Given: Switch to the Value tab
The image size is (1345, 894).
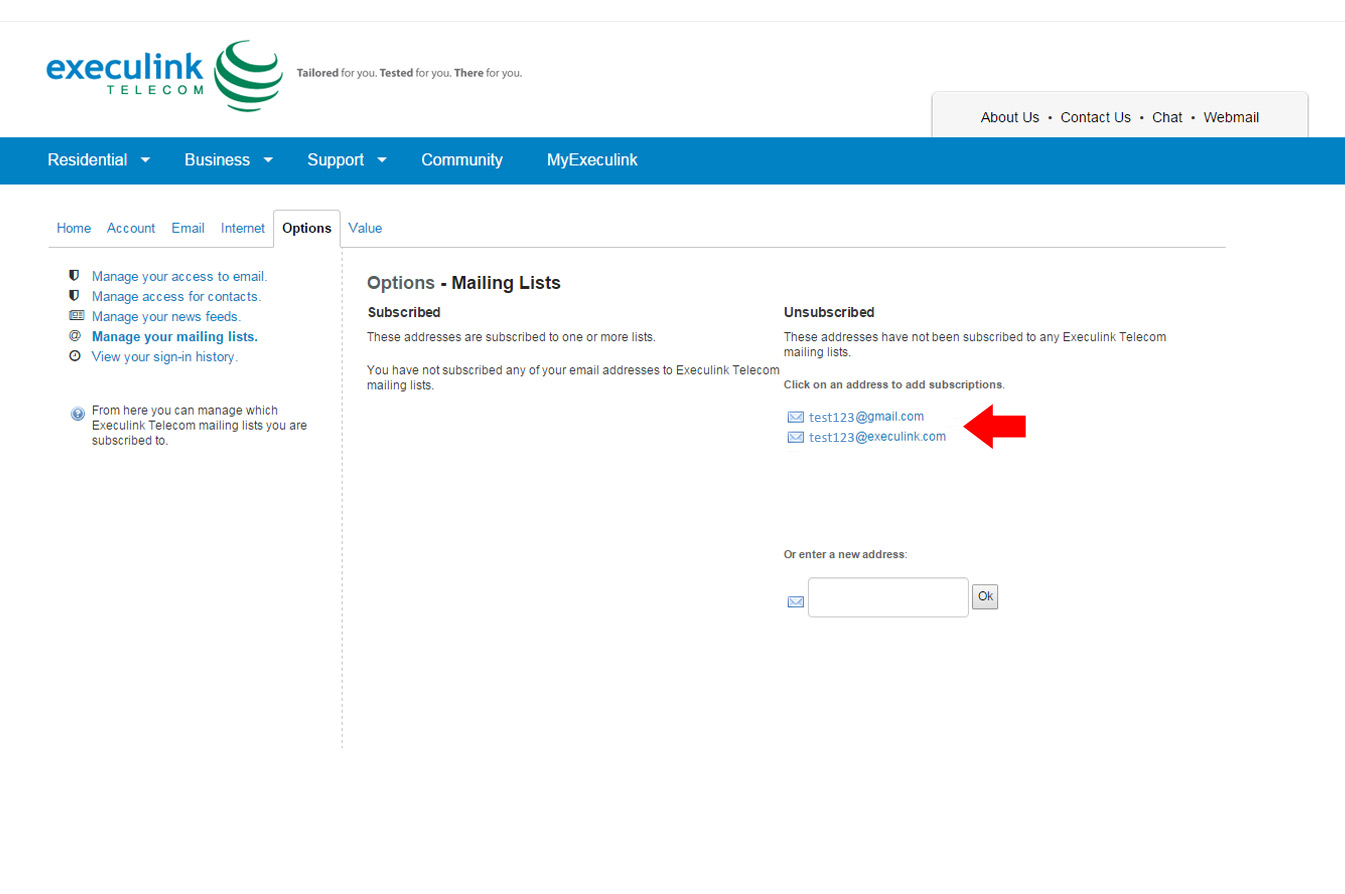Looking at the screenshot, I should 365,228.
